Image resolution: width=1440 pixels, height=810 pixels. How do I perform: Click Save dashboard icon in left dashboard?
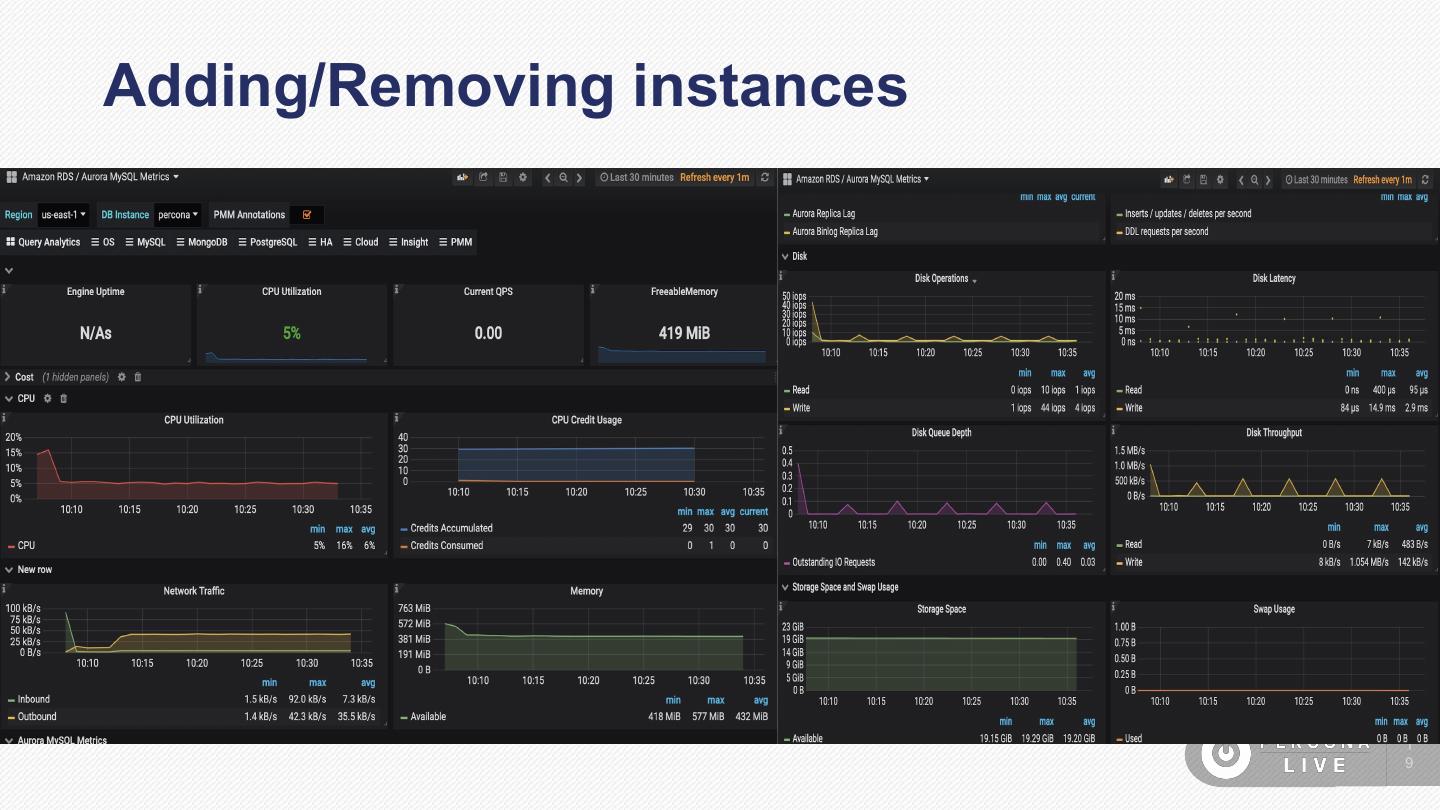pyautogui.click(x=503, y=178)
